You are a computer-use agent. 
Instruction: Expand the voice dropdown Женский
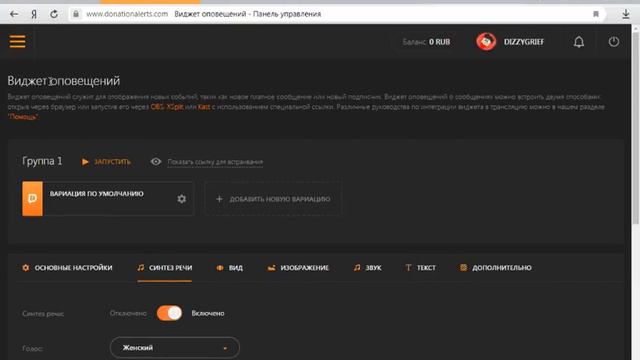coord(175,348)
